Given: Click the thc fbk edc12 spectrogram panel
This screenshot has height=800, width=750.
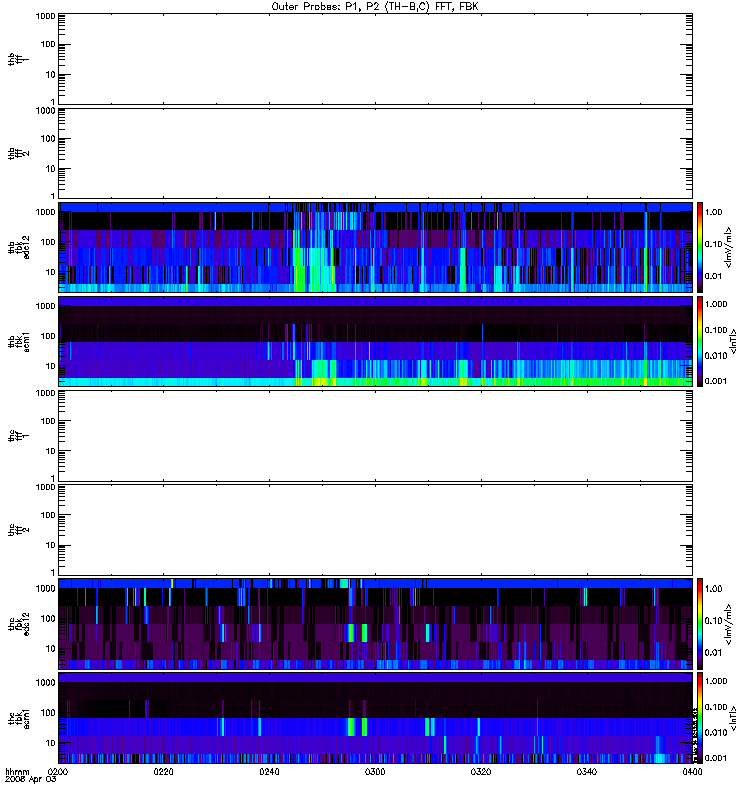Looking at the screenshot, I should (x=375, y=623).
